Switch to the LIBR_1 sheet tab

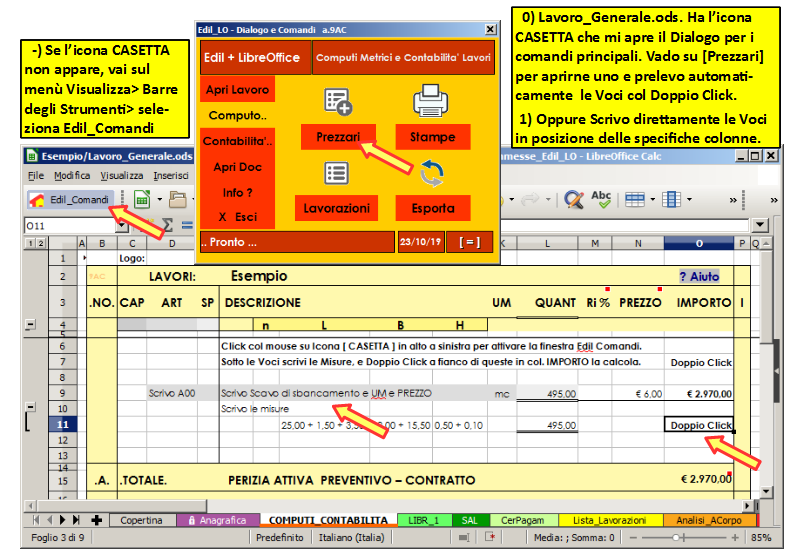point(423,520)
